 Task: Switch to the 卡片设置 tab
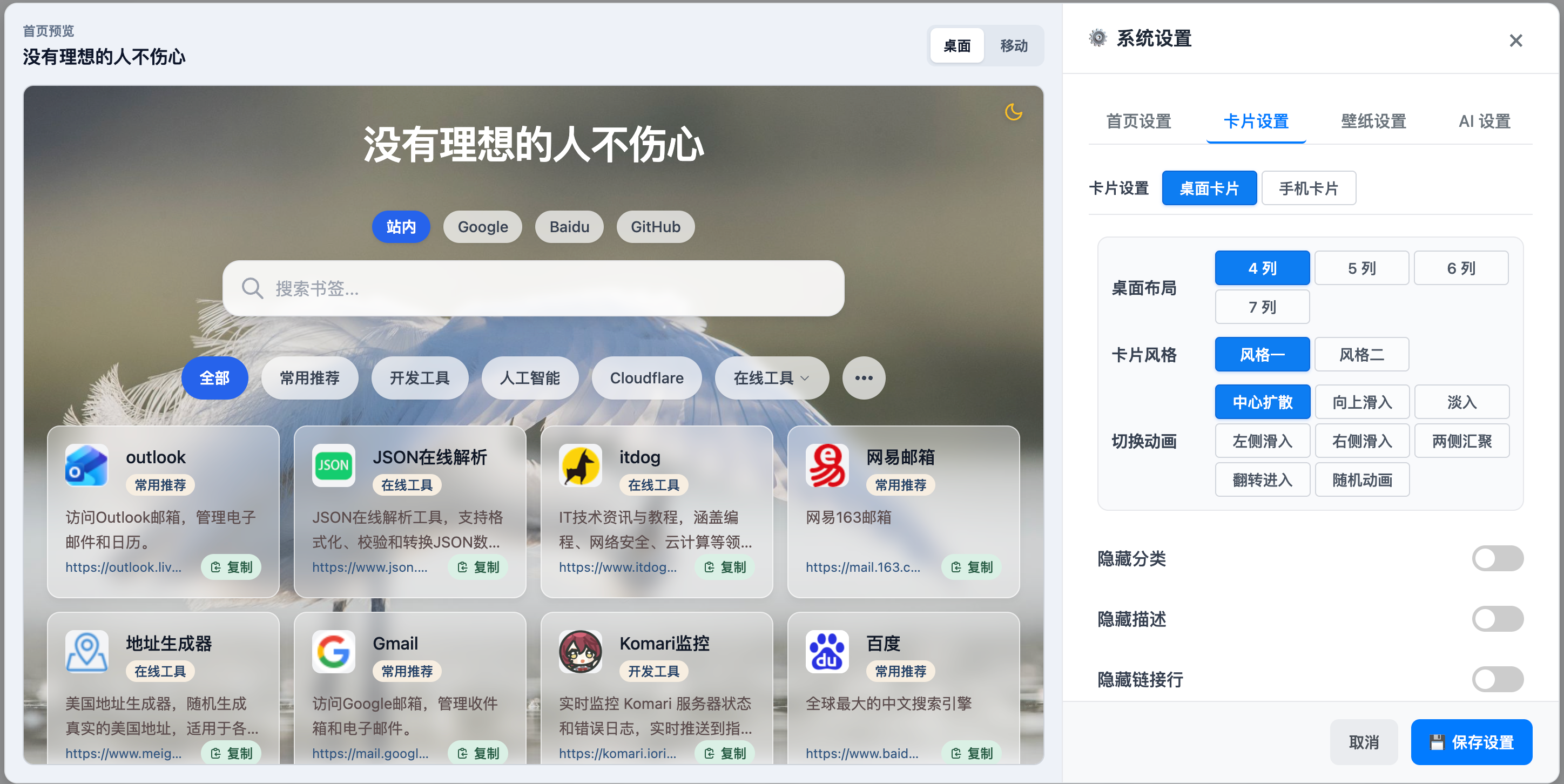click(x=1256, y=121)
